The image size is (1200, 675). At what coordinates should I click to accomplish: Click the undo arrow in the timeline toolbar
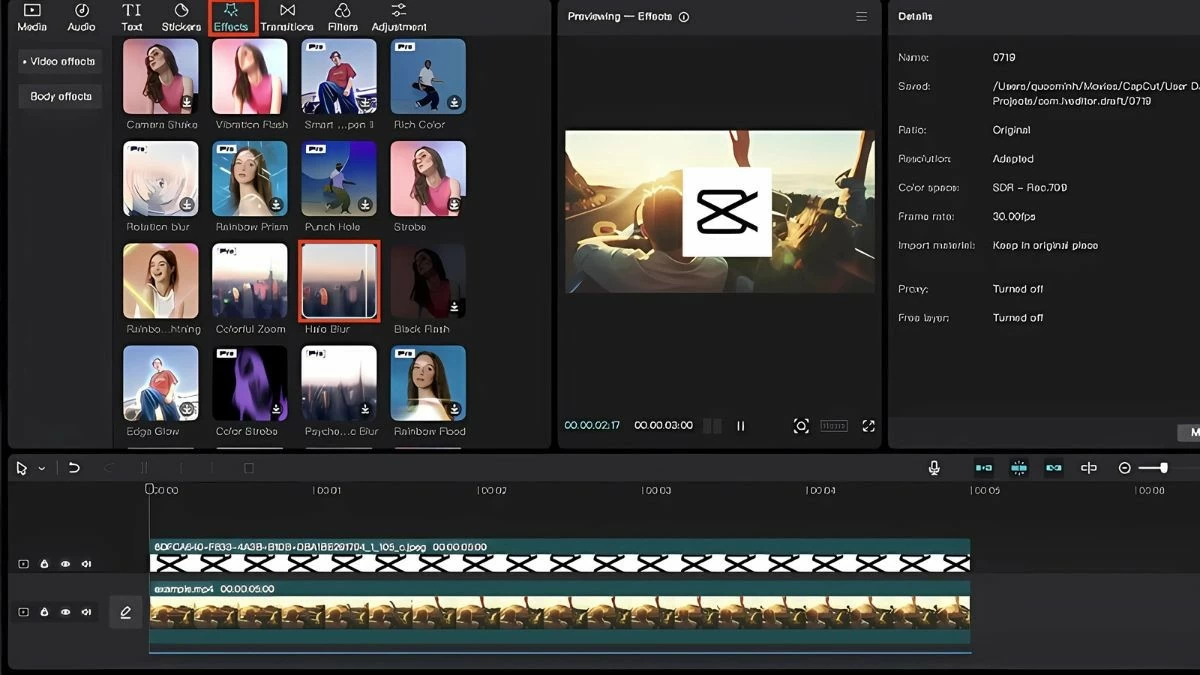[x=74, y=467]
